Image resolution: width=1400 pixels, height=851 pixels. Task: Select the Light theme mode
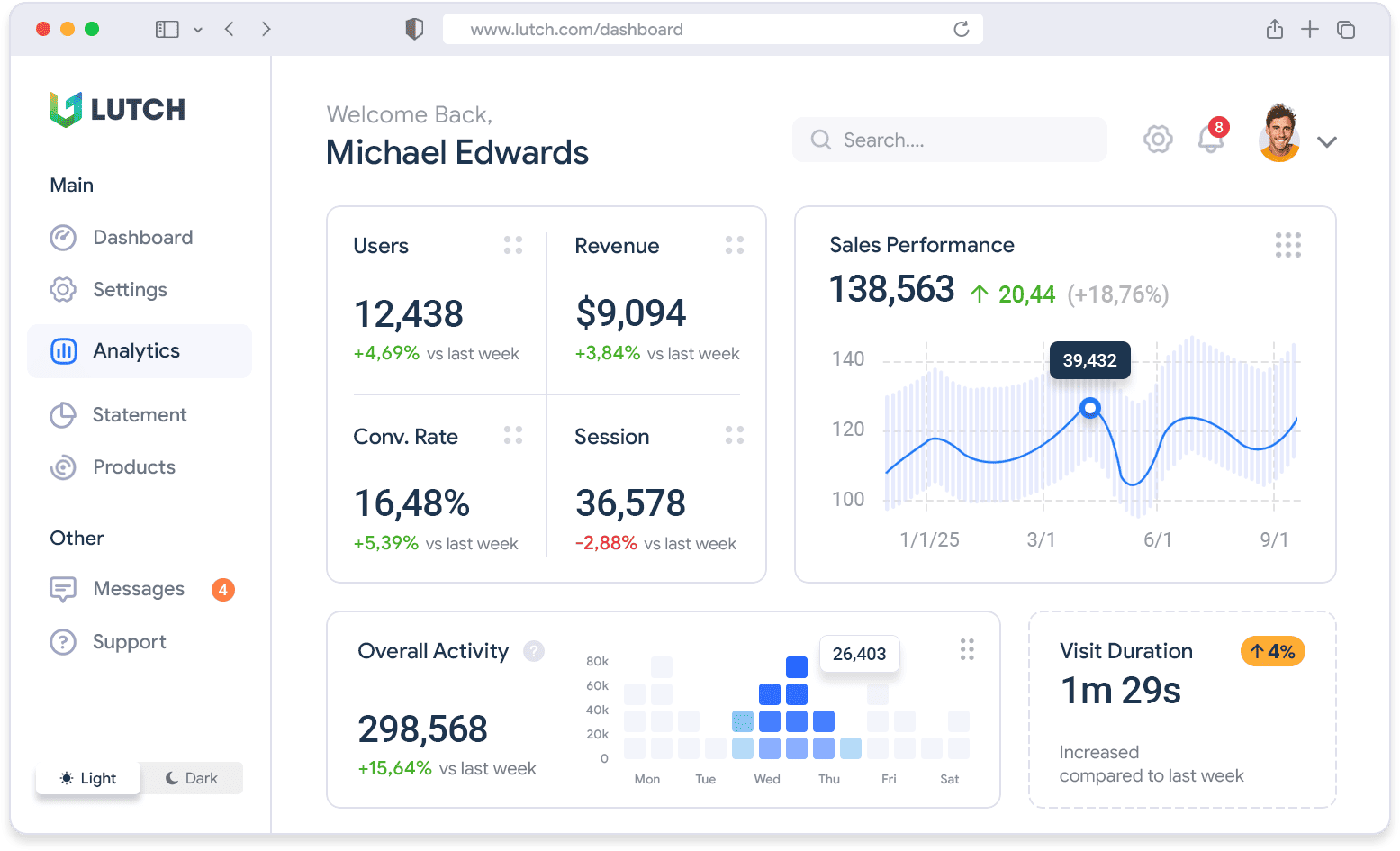click(88, 778)
